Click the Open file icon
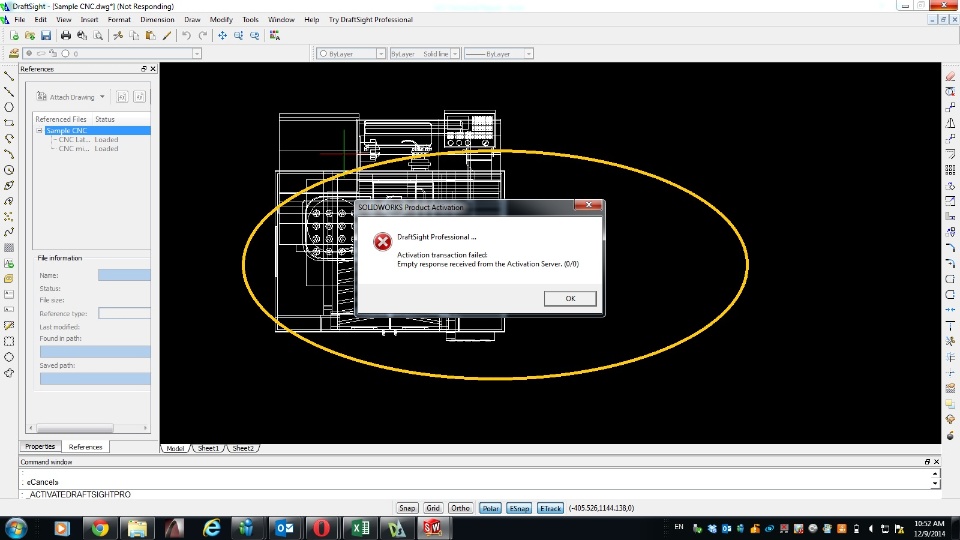Viewport: 960px width, 540px height. [29, 36]
